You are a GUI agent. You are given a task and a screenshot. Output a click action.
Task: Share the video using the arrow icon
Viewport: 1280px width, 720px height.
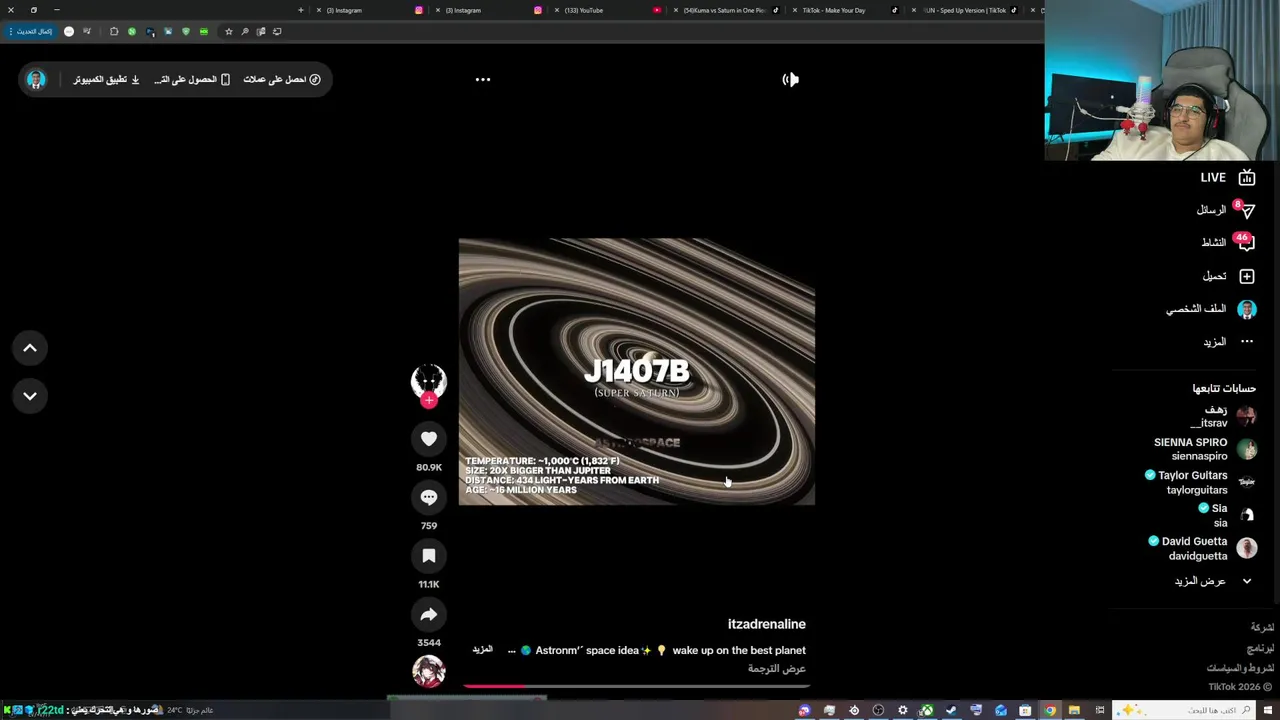[x=429, y=614]
